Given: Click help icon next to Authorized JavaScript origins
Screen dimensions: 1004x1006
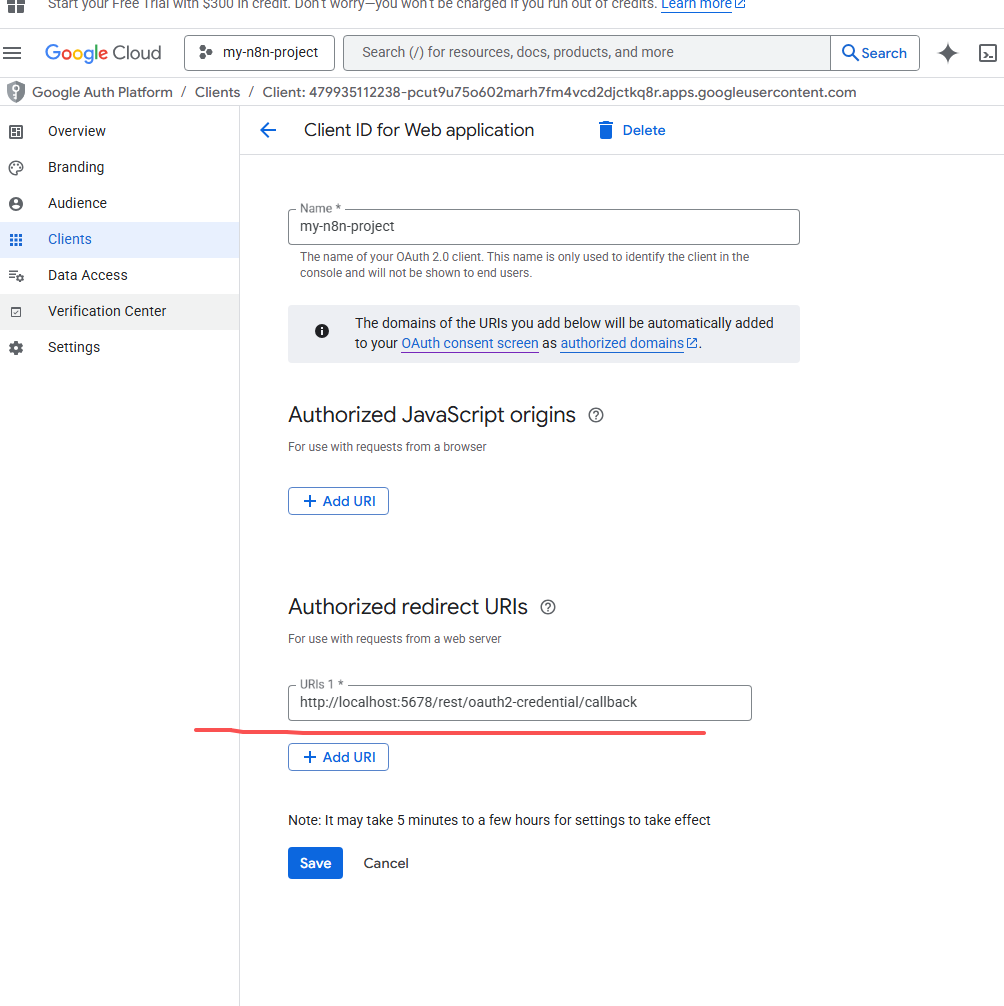Looking at the screenshot, I should [596, 415].
